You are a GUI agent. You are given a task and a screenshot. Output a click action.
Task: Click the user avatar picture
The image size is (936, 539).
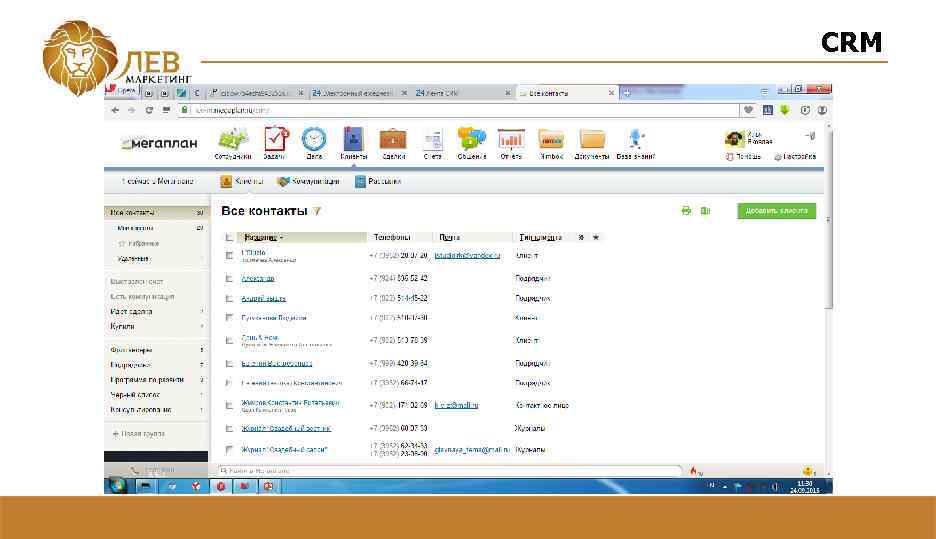click(x=734, y=138)
